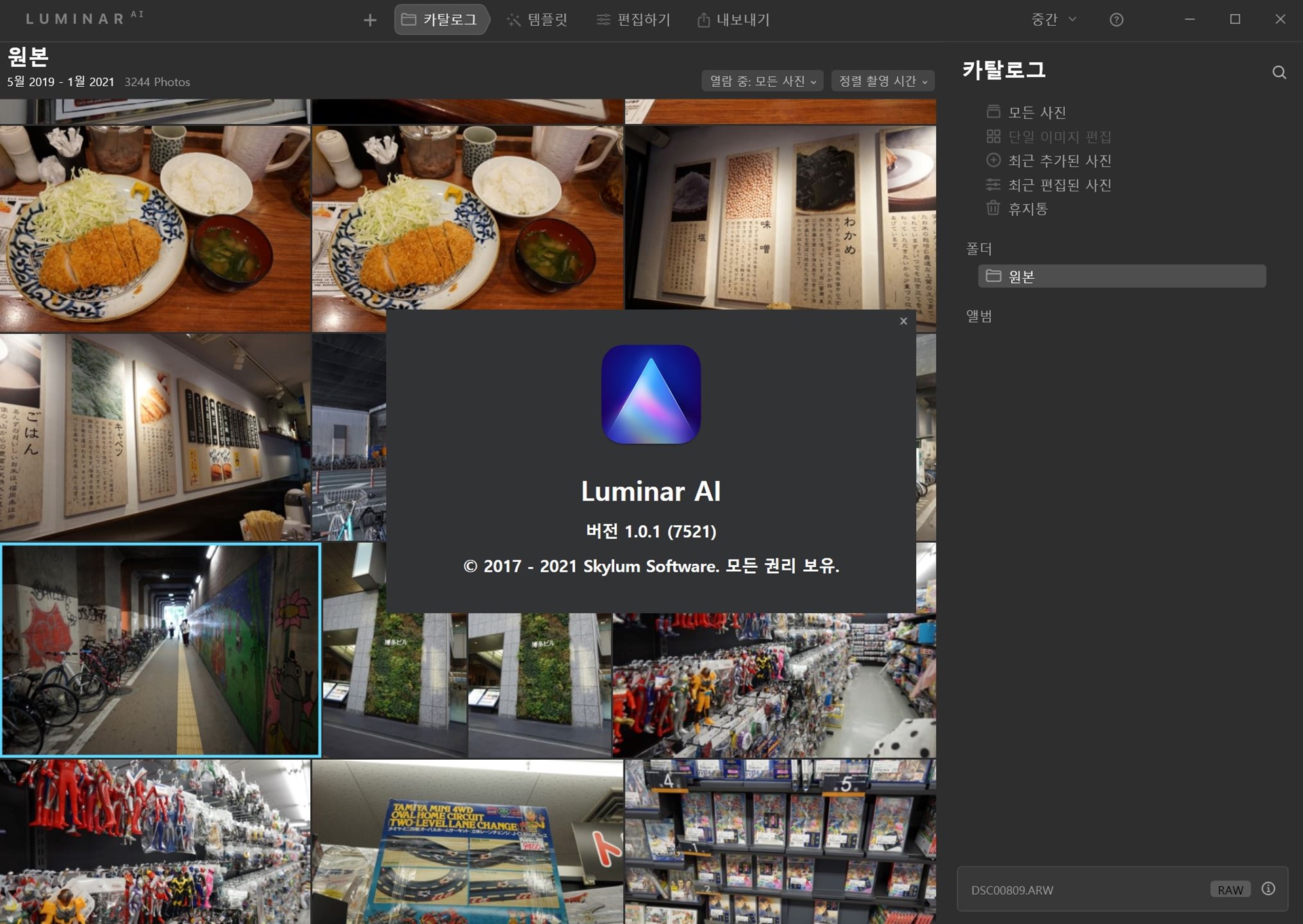Image resolution: width=1303 pixels, height=924 pixels.
Task: Click the 원본 title heading
Action: click(28, 56)
